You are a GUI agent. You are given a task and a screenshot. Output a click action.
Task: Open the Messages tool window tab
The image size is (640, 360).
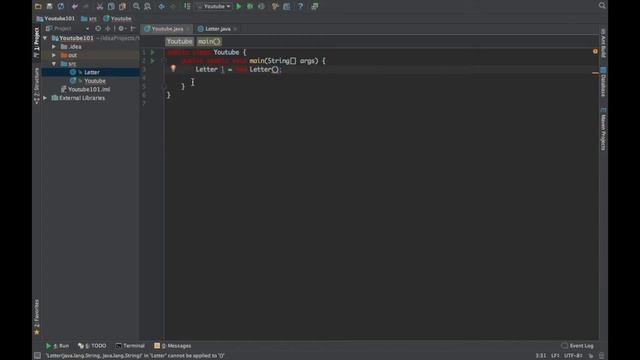pyautogui.click(x=173, y=346)
